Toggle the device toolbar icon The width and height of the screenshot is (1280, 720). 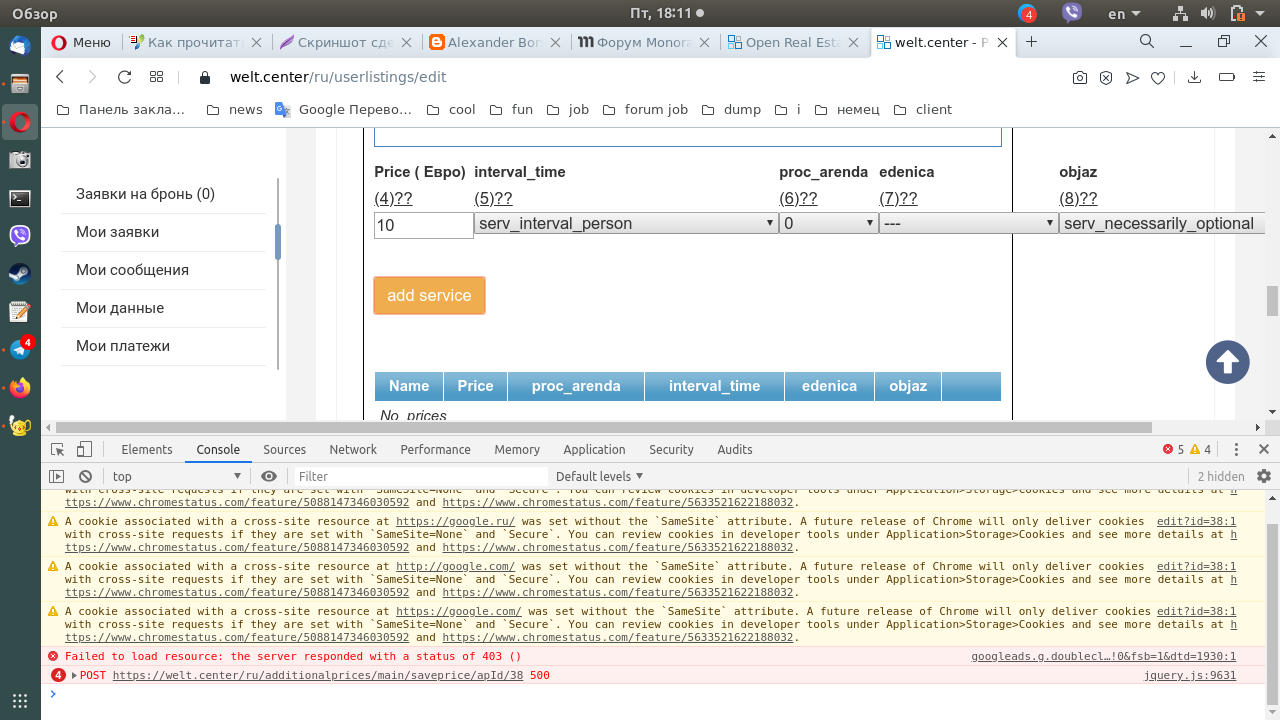[85, 450]
